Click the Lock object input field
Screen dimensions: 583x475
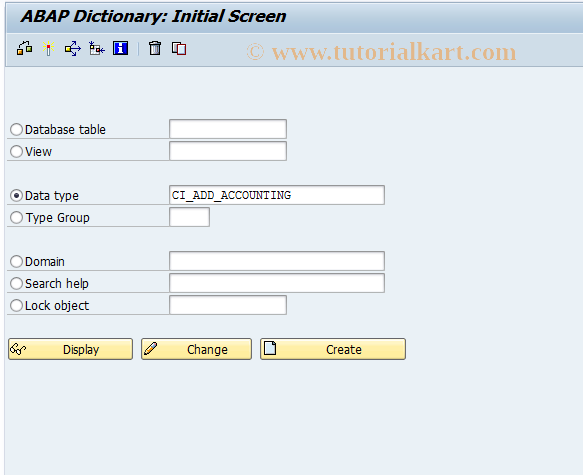[228, 305]
